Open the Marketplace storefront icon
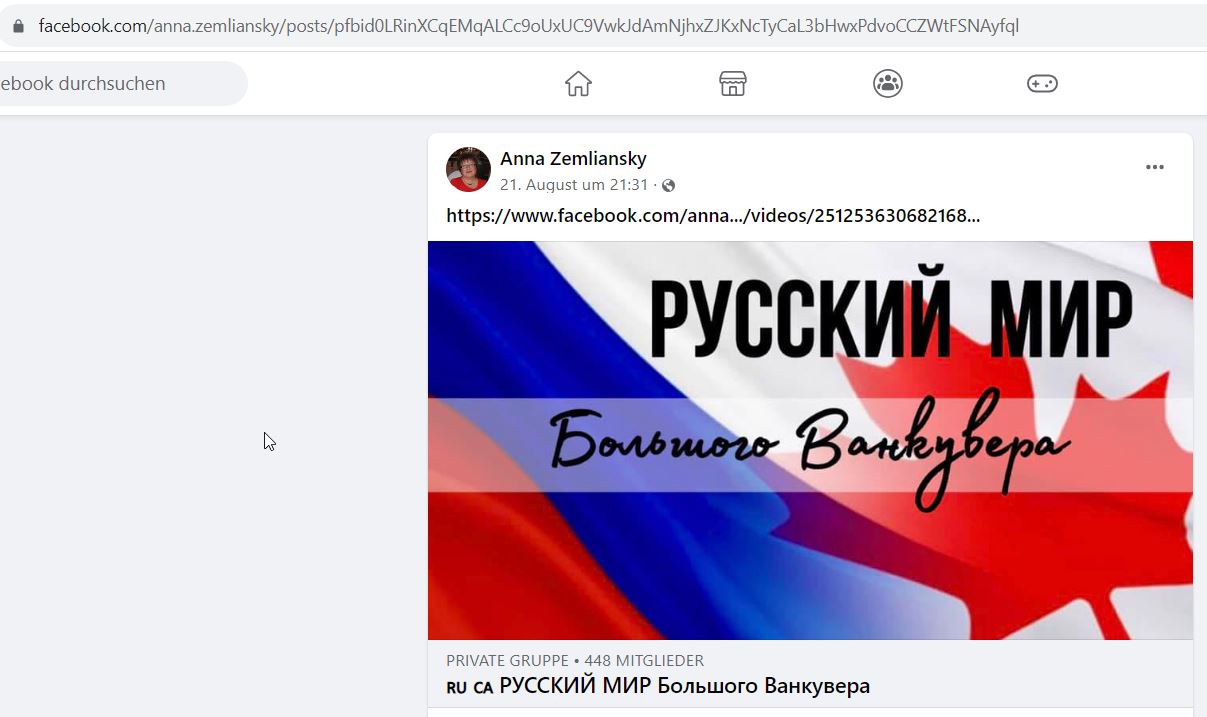 click(x=733, y=84)
